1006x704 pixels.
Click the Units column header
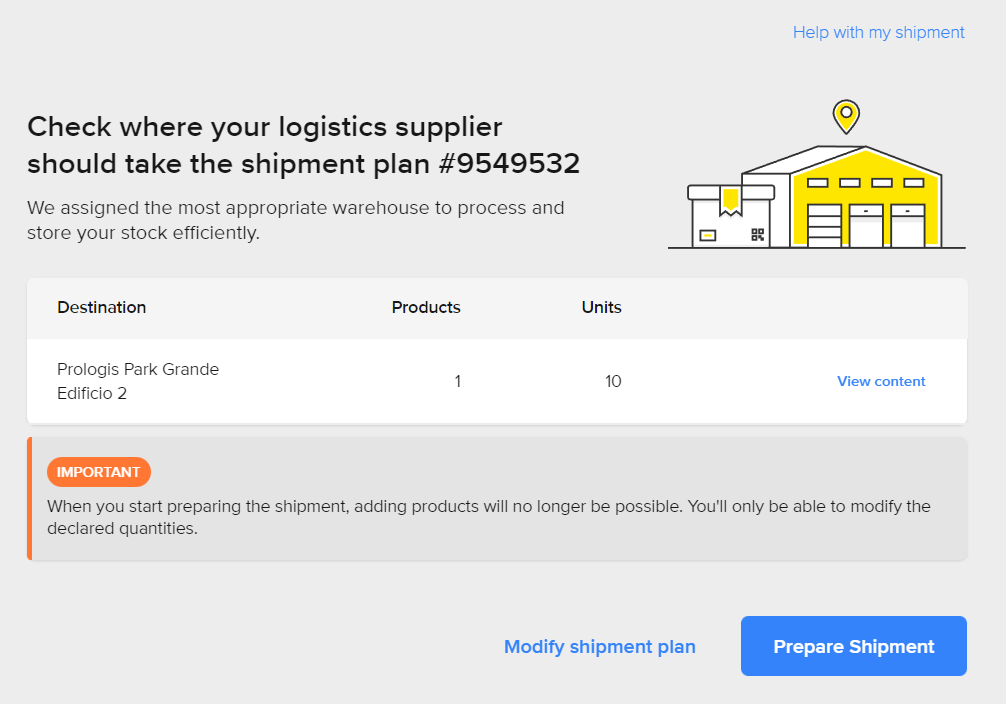[601, 307]
